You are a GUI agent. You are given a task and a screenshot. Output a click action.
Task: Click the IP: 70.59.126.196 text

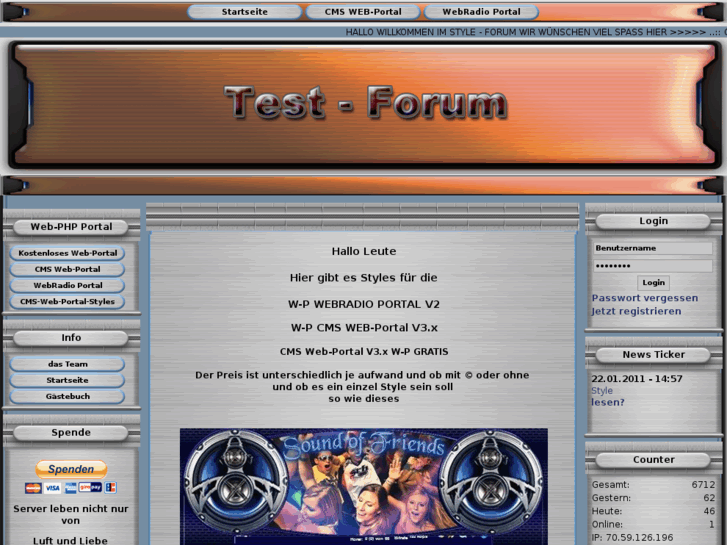tap(632, 538)
